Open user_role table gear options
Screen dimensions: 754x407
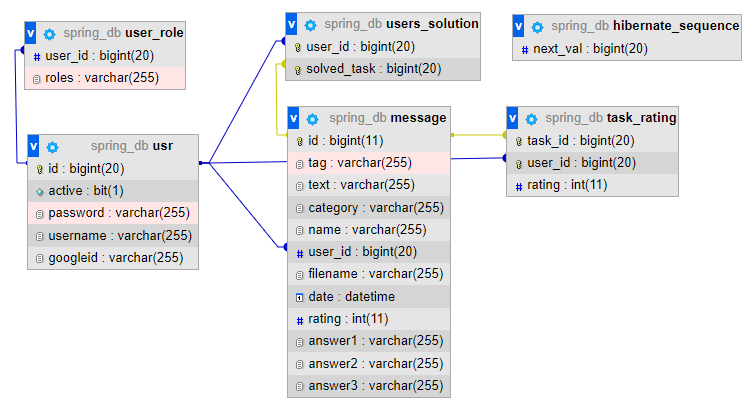click(49, 34)
